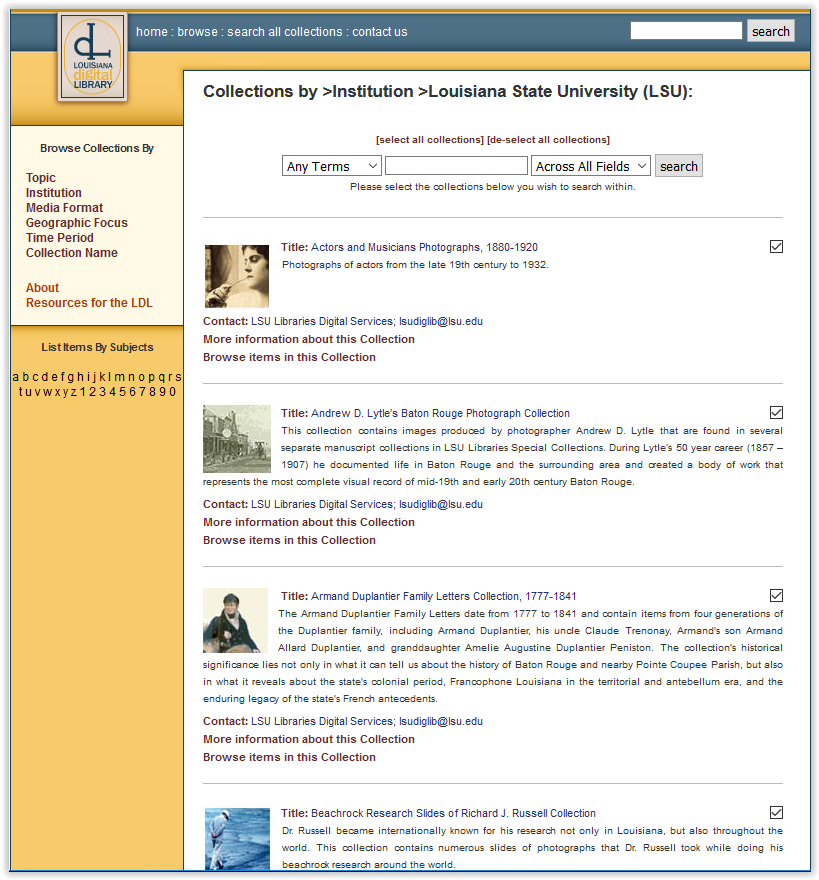List items by subject number 0
Screen dimensions: 819x880
172,392
